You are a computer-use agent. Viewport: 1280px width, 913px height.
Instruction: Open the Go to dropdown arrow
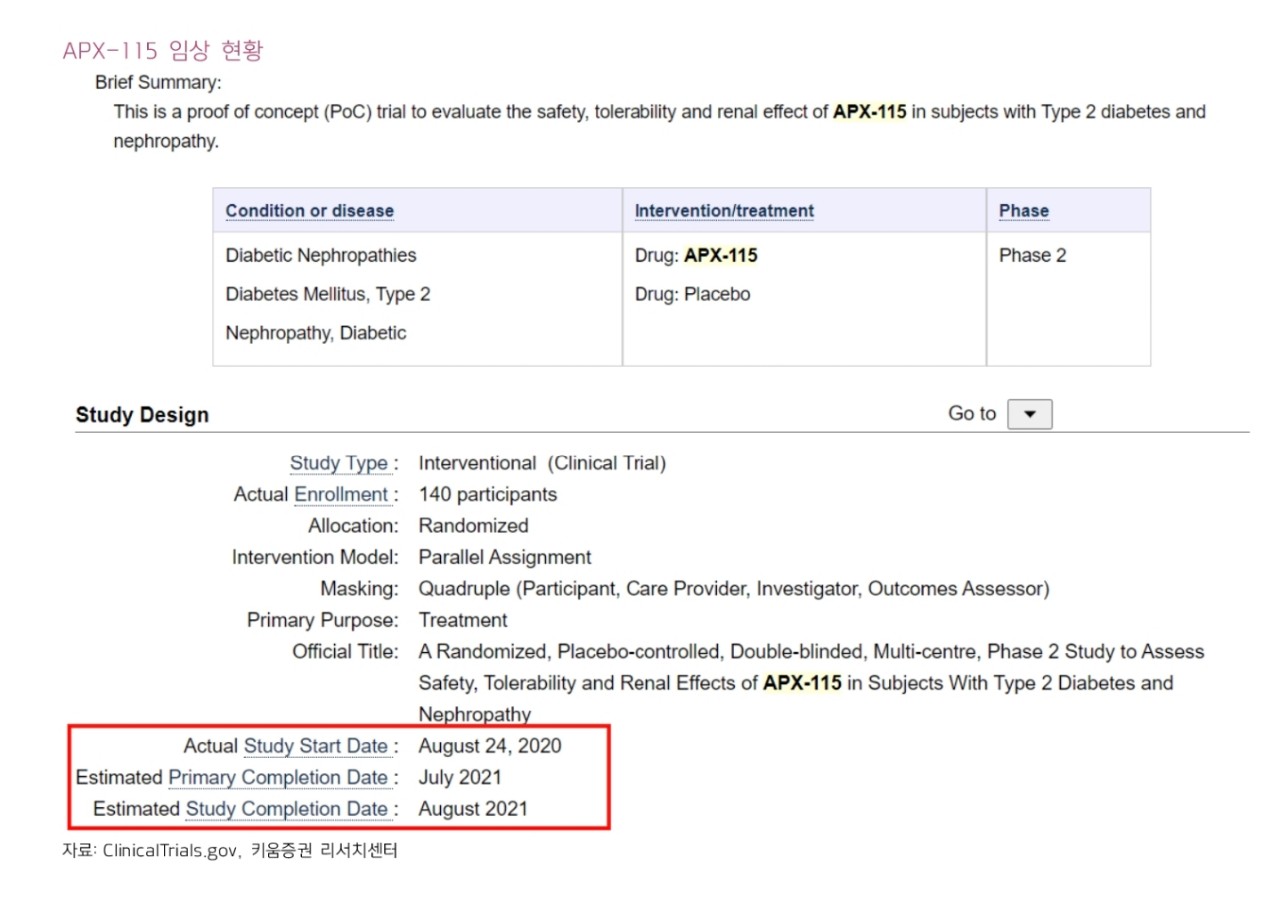click(x=1029, y=414)
